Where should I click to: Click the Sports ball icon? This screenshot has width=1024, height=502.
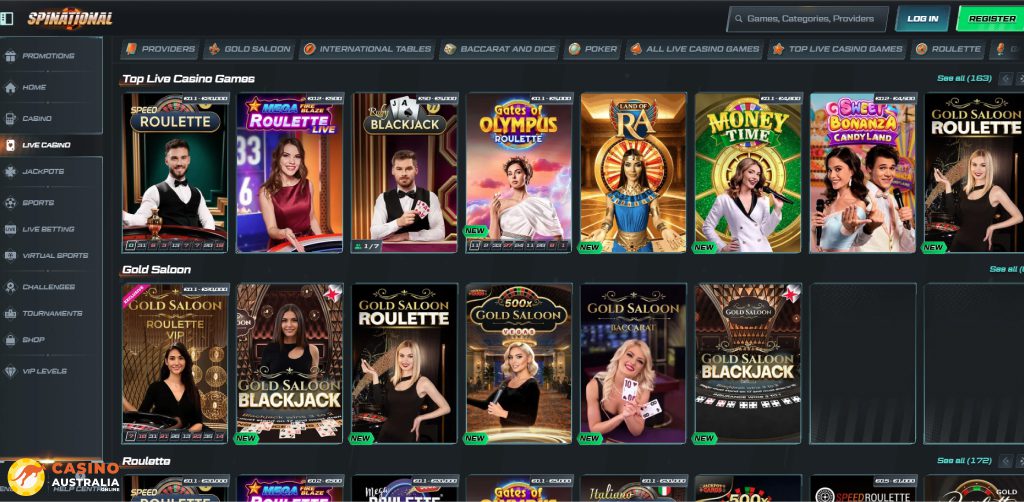(x=10, y=203)
